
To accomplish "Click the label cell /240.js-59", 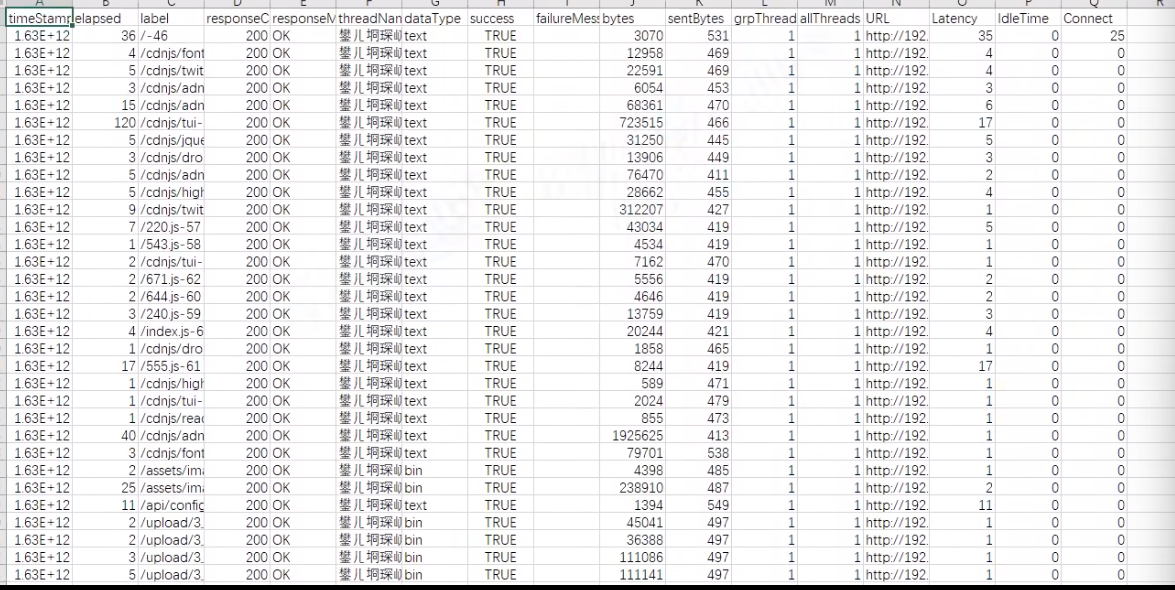I will [171, 313].
